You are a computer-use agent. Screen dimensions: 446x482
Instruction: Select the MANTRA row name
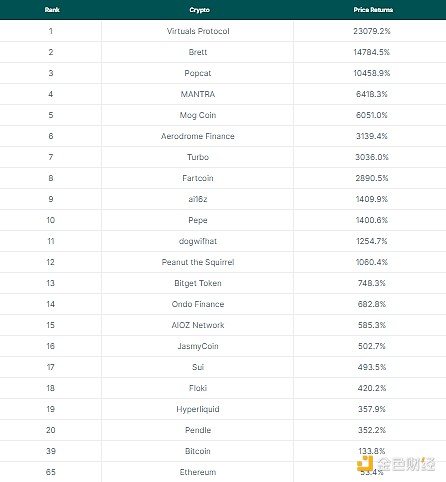(198, 94)
